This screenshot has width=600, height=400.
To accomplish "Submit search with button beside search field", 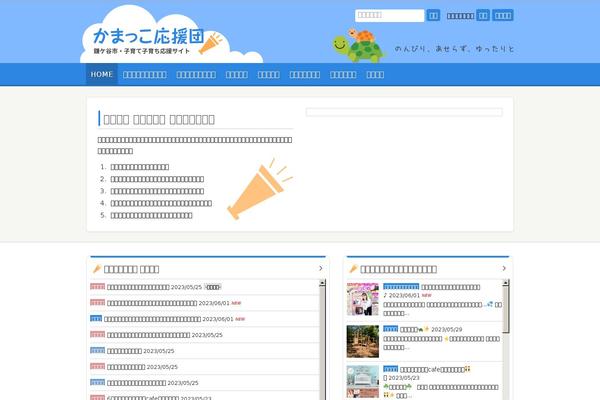I will (433, 15).
